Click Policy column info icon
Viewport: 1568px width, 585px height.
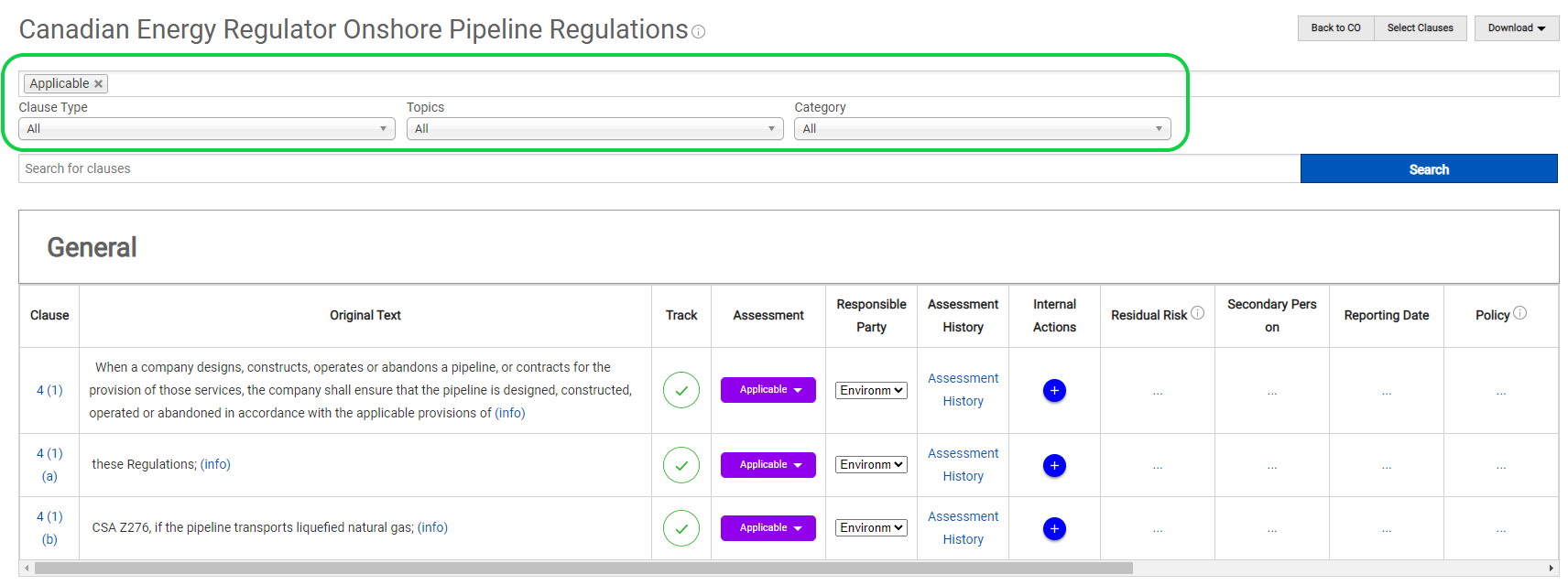(x=1519, y=313)
